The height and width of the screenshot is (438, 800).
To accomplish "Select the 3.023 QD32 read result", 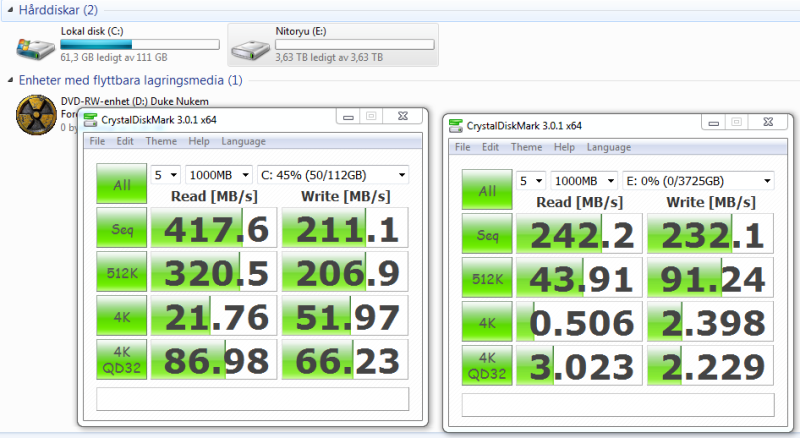I will 579,366.
